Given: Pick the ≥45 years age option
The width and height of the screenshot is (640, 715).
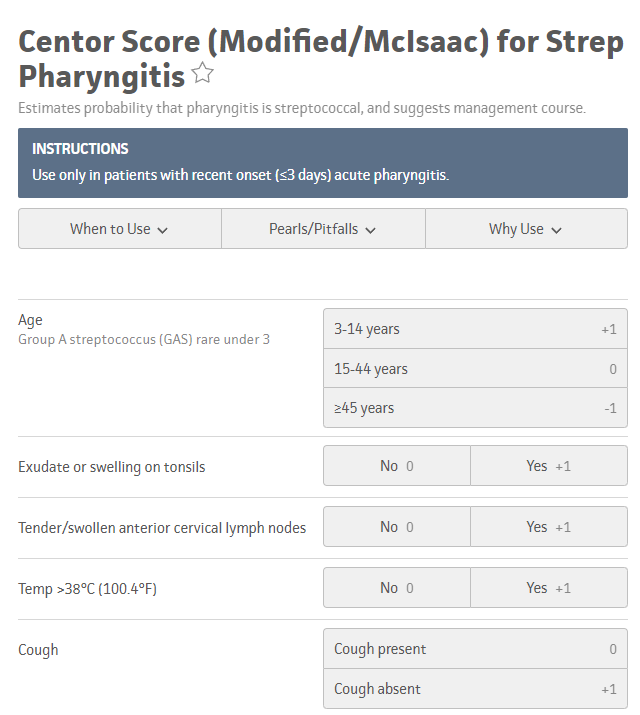Looking at the screenshot, I should (475, 408).
